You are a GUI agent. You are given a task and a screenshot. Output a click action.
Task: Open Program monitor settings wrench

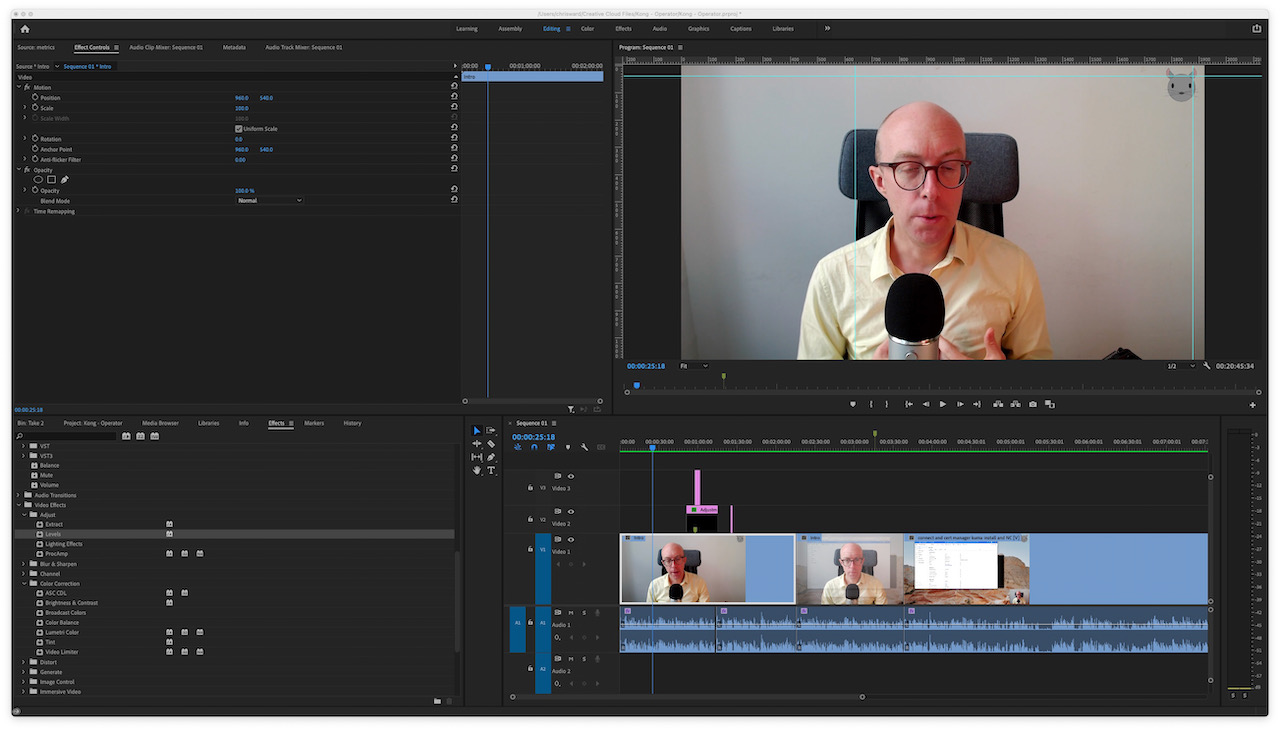1207,366
